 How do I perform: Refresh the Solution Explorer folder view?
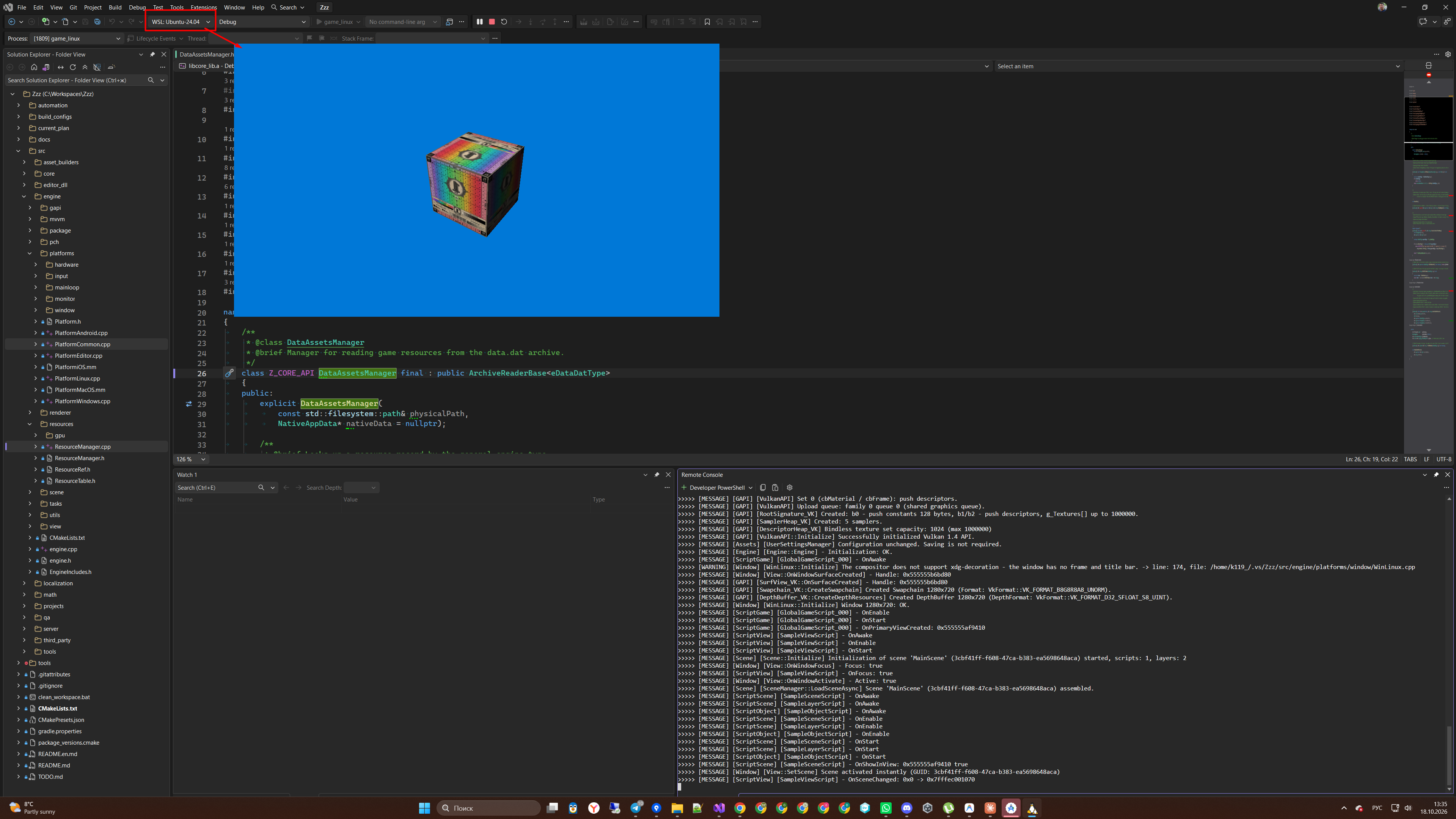tap(72, 67)
